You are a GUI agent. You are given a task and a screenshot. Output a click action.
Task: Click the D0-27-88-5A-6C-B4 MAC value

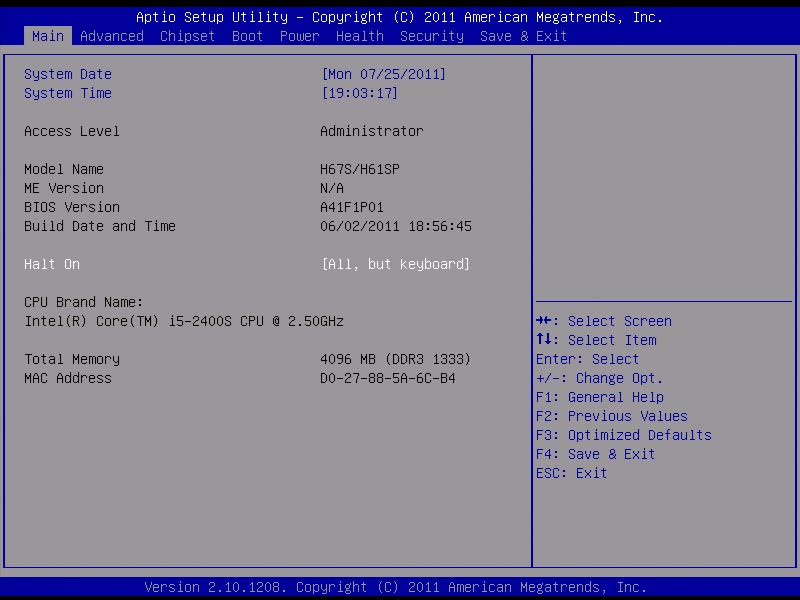388,378
